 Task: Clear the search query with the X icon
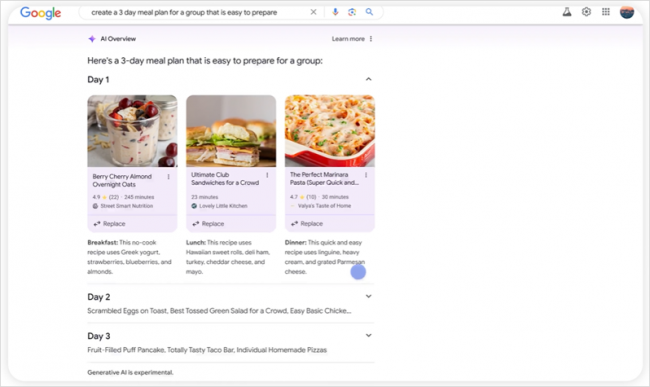313,12
